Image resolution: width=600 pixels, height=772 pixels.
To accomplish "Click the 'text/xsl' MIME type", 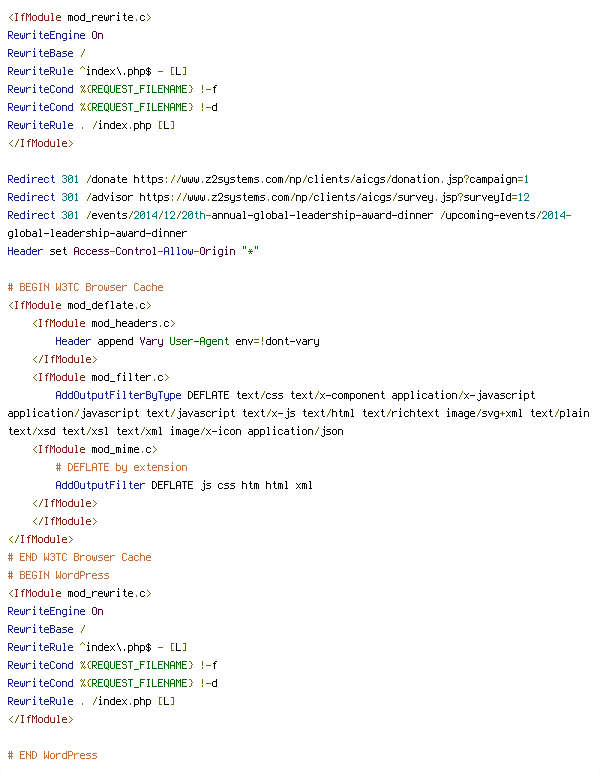I will [x=86, y=431].
